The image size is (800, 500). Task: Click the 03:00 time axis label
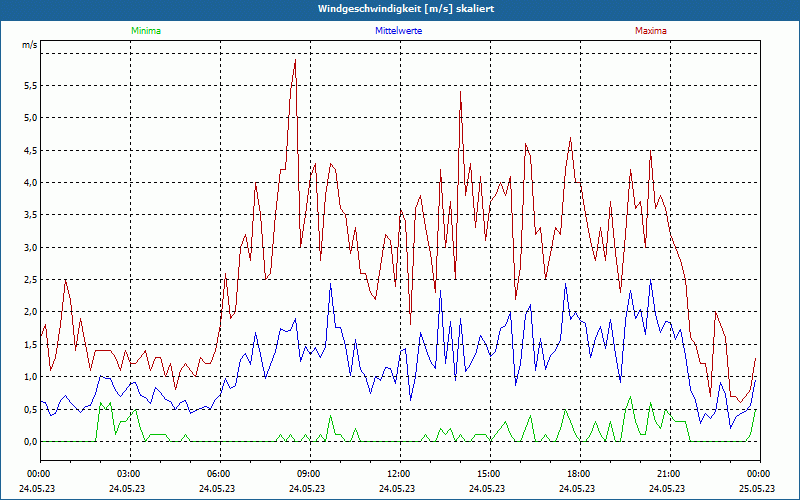[129, 474]
